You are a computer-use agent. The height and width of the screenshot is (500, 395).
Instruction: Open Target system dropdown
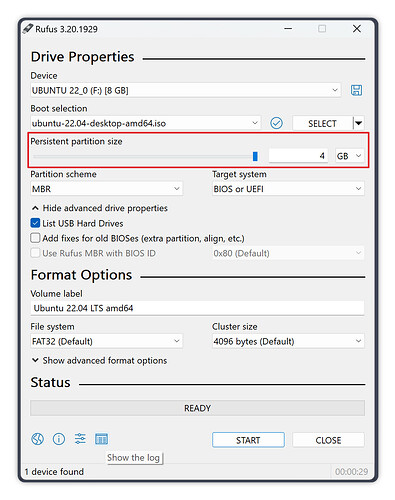[288, 189]
